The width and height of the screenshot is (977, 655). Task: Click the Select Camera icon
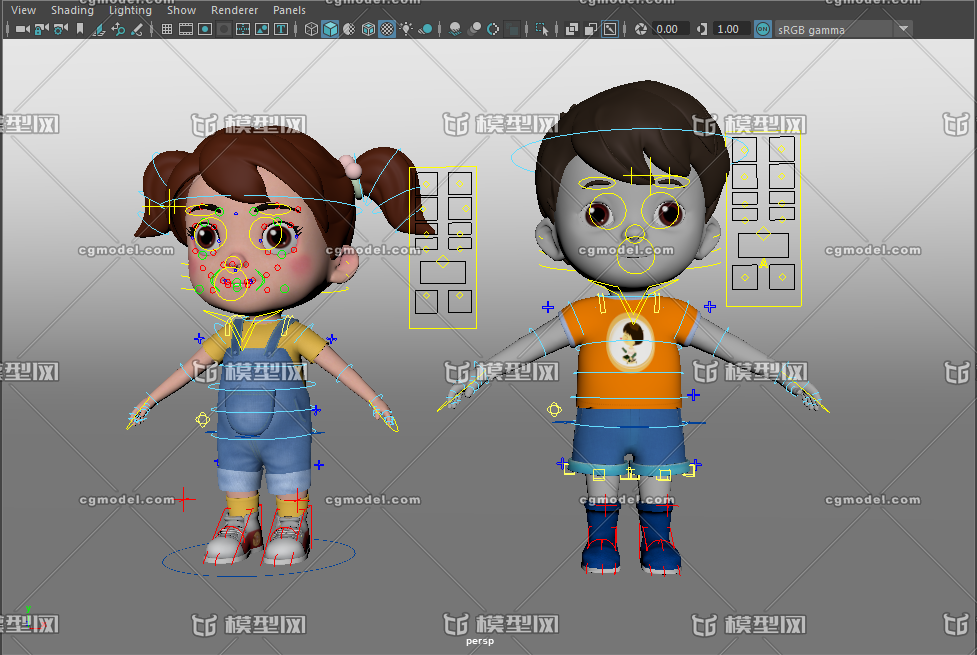pos(23,29)
